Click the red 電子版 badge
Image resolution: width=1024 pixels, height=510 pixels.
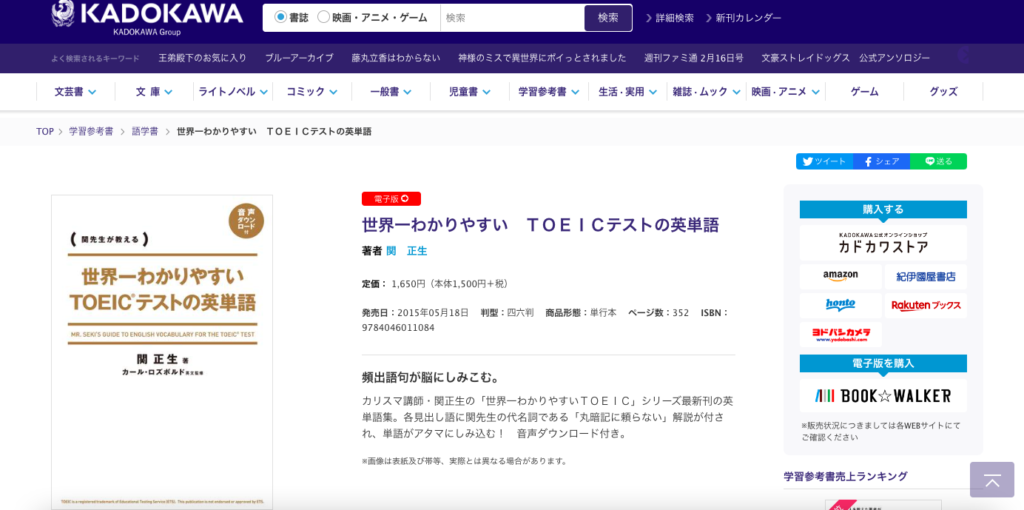click(x=391, y=199)
